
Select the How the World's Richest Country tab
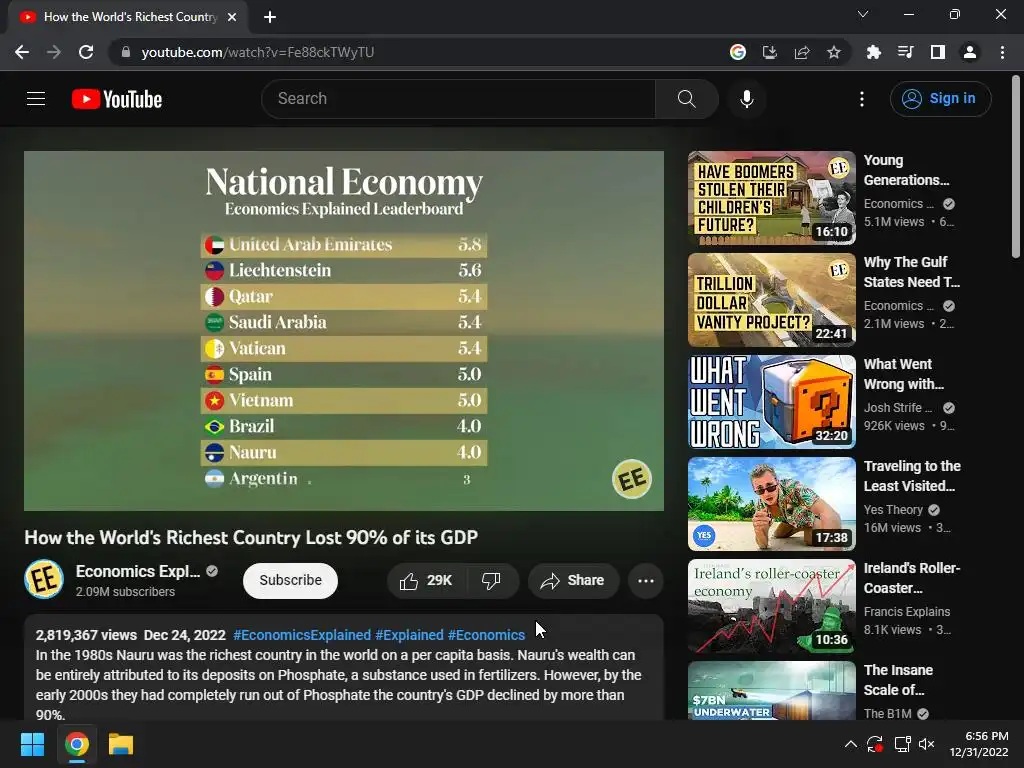tap(128, 17)
